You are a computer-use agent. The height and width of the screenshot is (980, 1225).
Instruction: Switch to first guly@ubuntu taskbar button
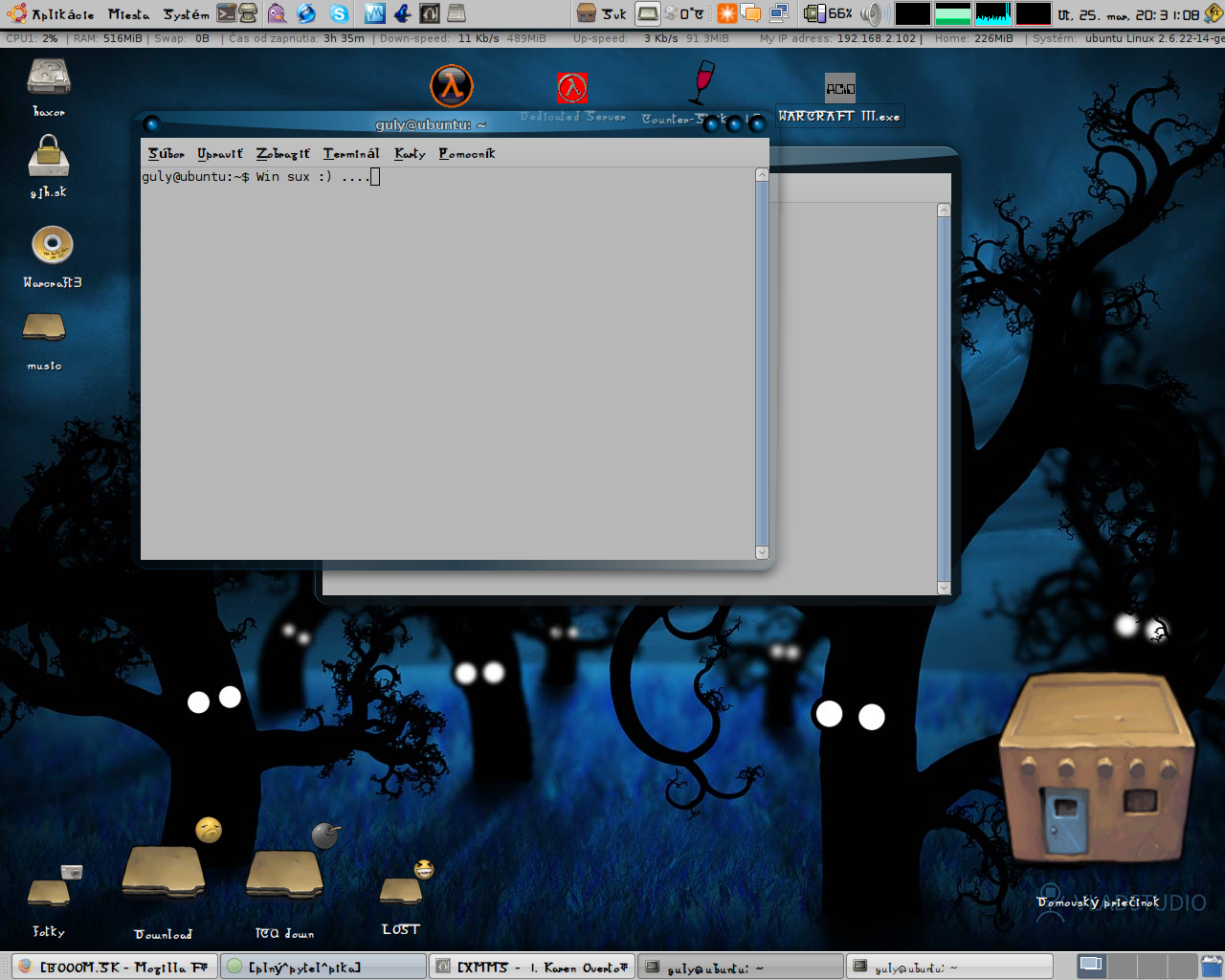[741, 967]
